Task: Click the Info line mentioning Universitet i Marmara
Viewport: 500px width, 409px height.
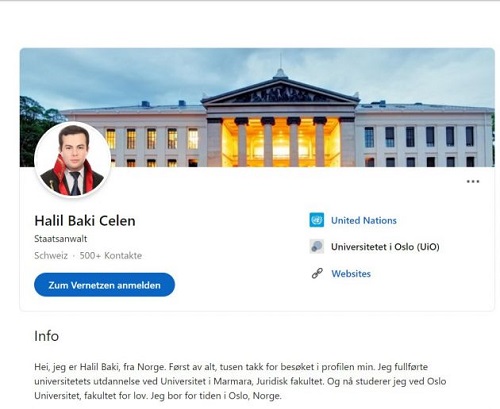Action: [240, 381]
